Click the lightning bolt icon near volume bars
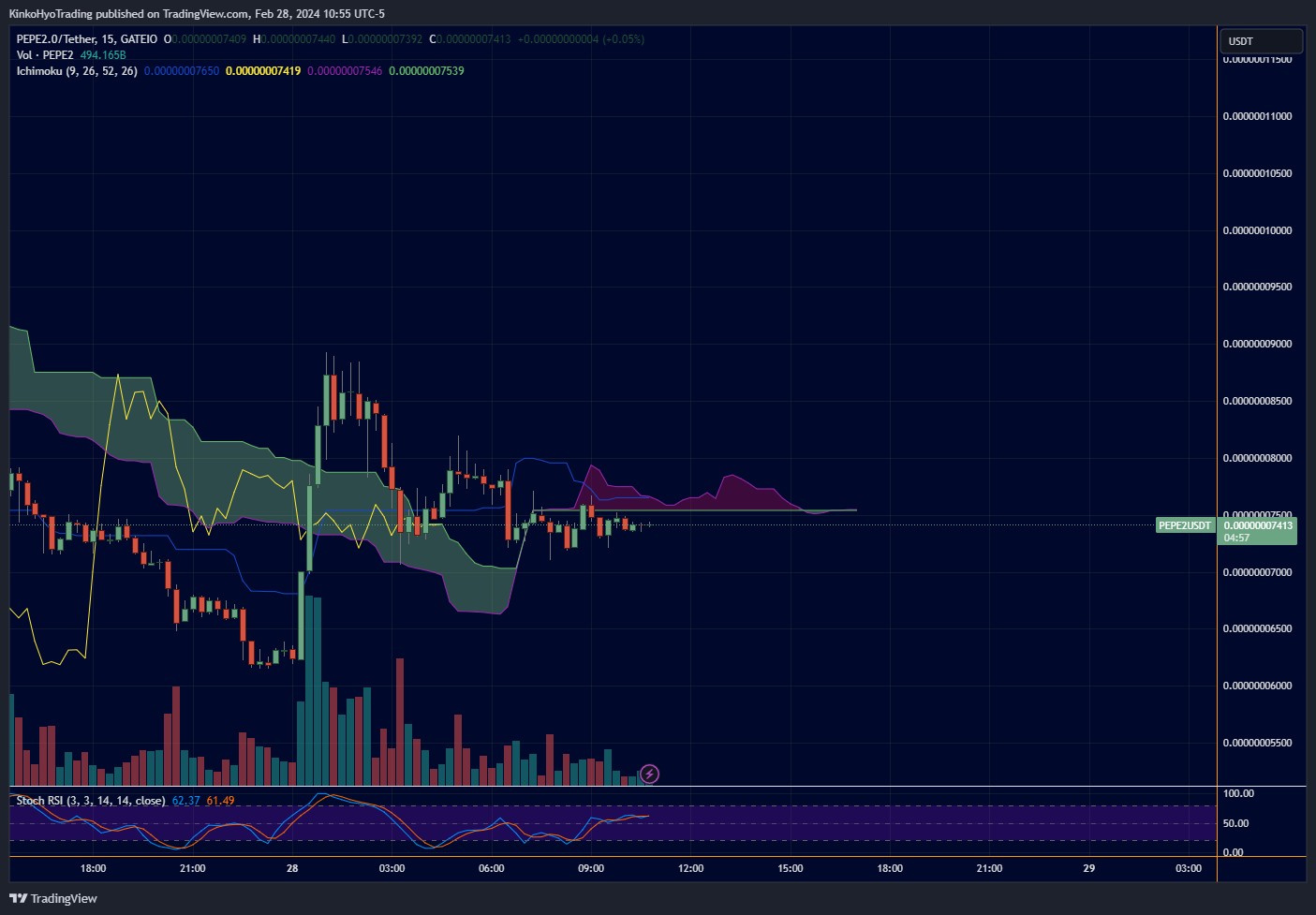Viewport: 1316px width, 915px height. click(649, 774)
